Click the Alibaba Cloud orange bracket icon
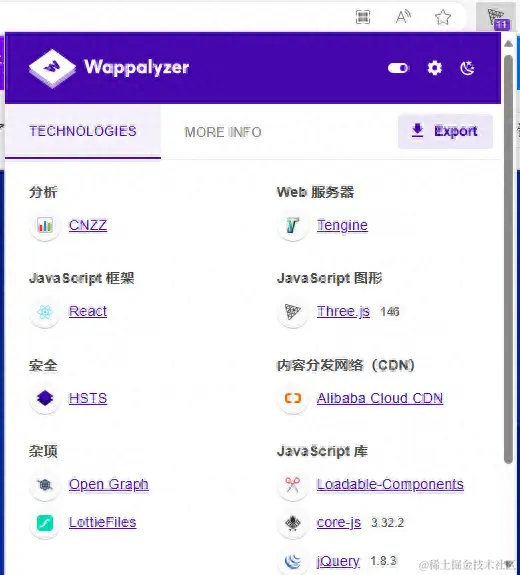Screen dimensions: 520x575 click(293, 398)
